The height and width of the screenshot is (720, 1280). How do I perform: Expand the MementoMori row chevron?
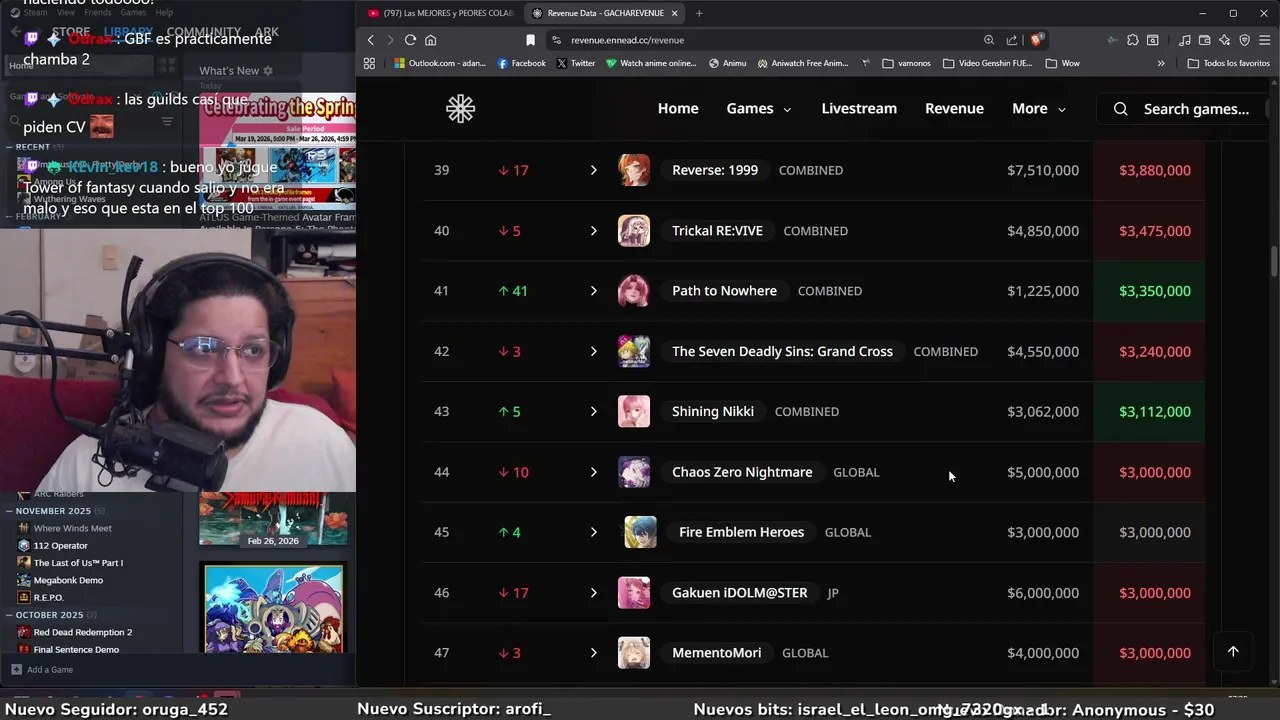pyautogui.click(x=593, y=653)
